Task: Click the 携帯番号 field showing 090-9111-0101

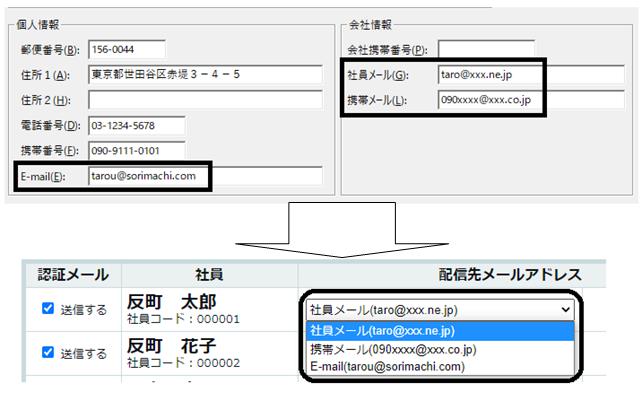Action: click(x=137, y=151)
